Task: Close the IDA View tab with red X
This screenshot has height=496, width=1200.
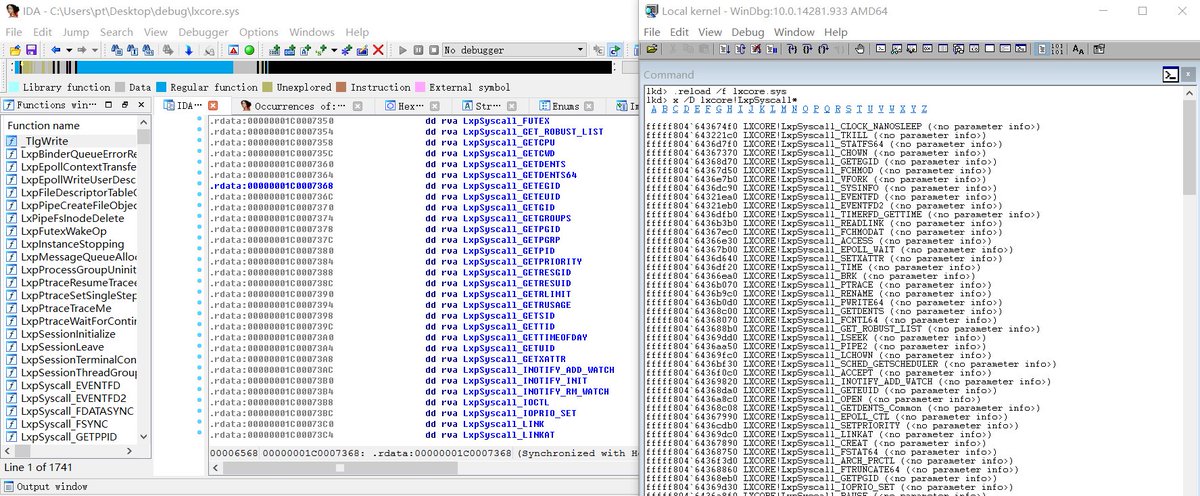Action: pyautogui.click(x=212, y=105)
